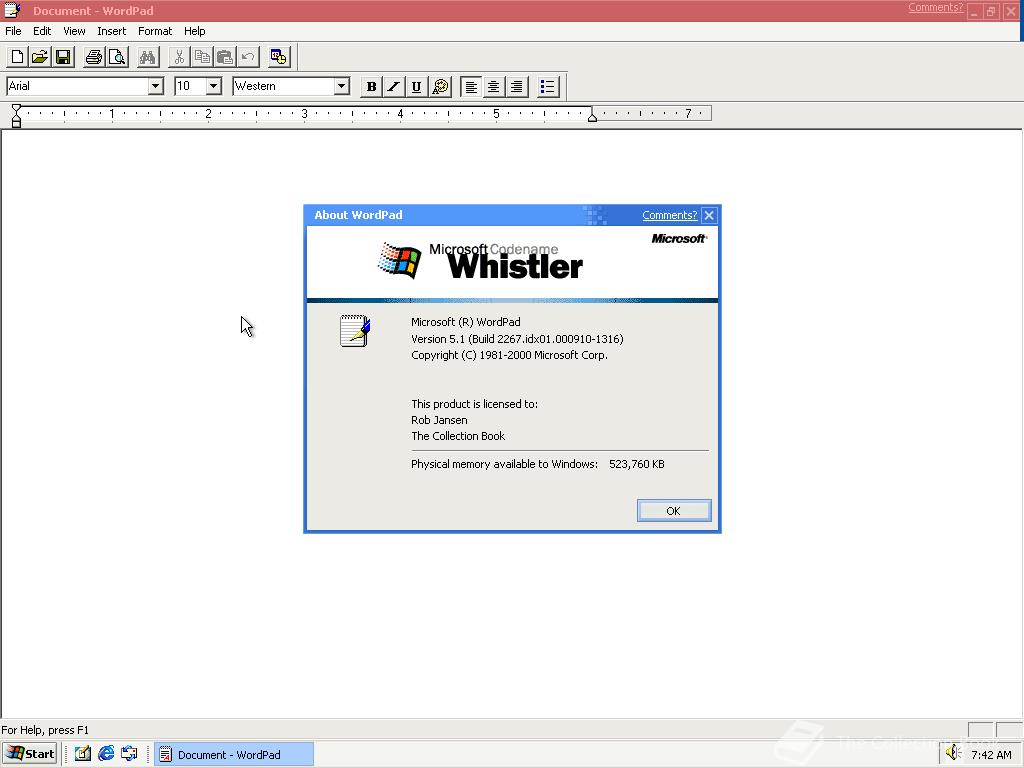Click the 523,760 KB memory value

pos(637,464)
